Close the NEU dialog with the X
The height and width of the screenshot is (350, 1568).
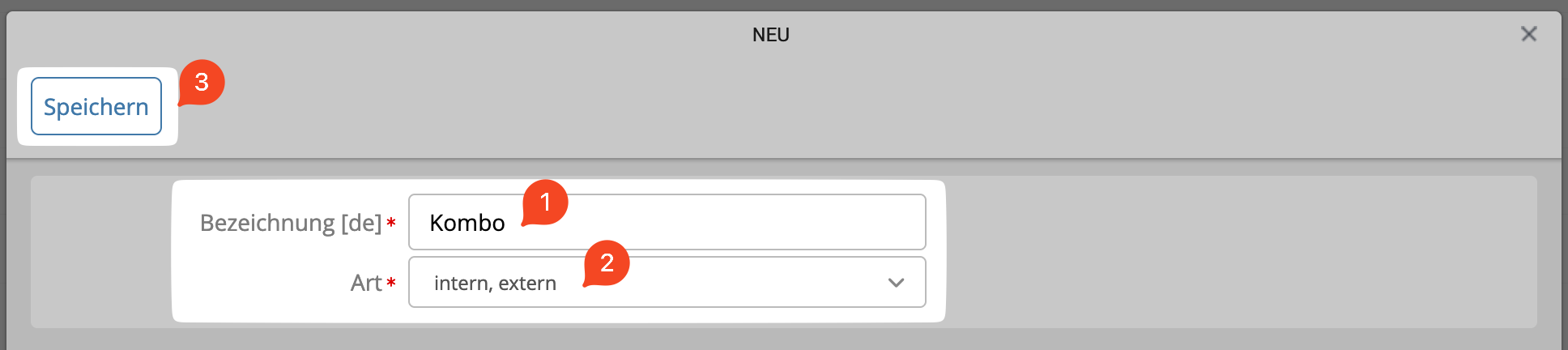tap(1528, 34)
